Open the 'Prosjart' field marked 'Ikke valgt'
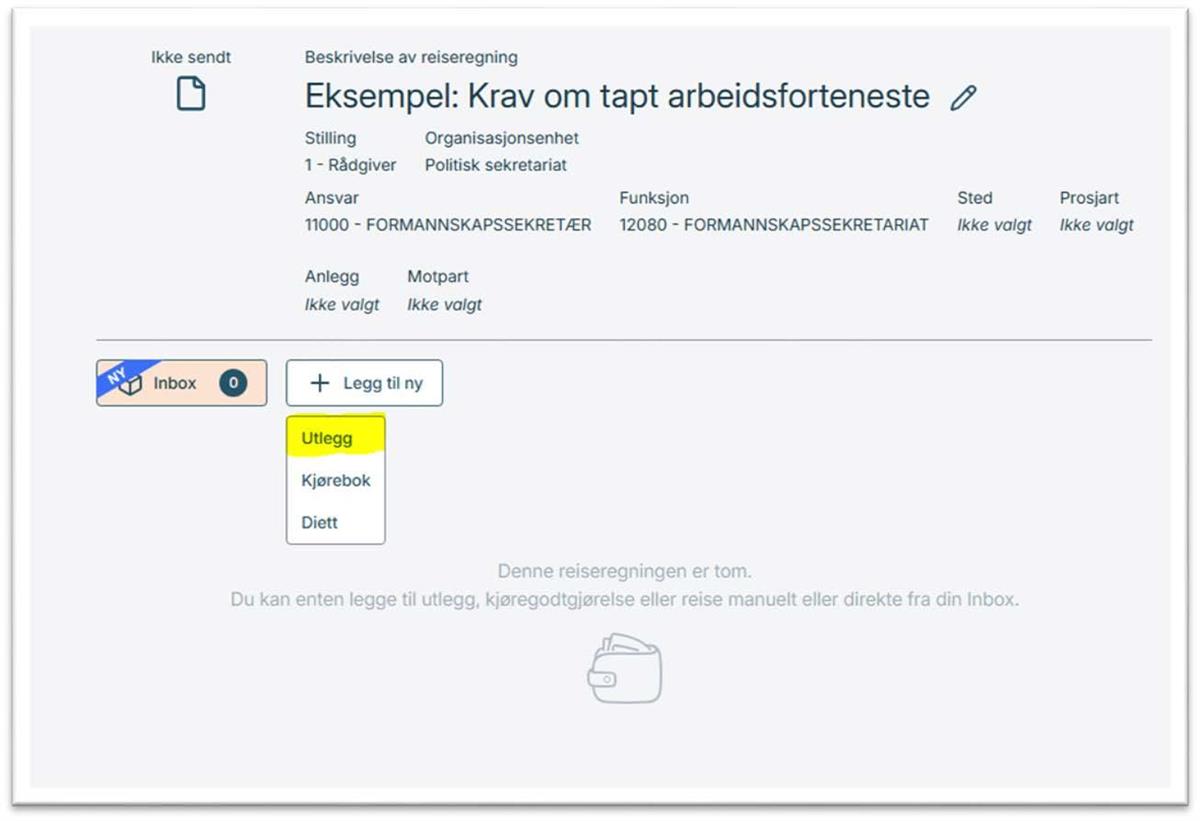Viewport: 1200px width, 821px height. coord(1096,224)
